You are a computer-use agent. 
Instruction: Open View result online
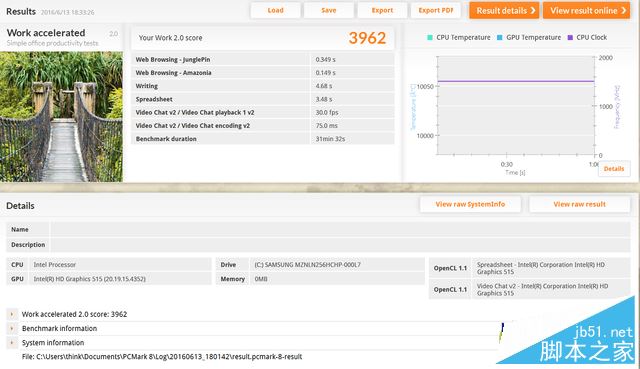[x=587, y=11]
